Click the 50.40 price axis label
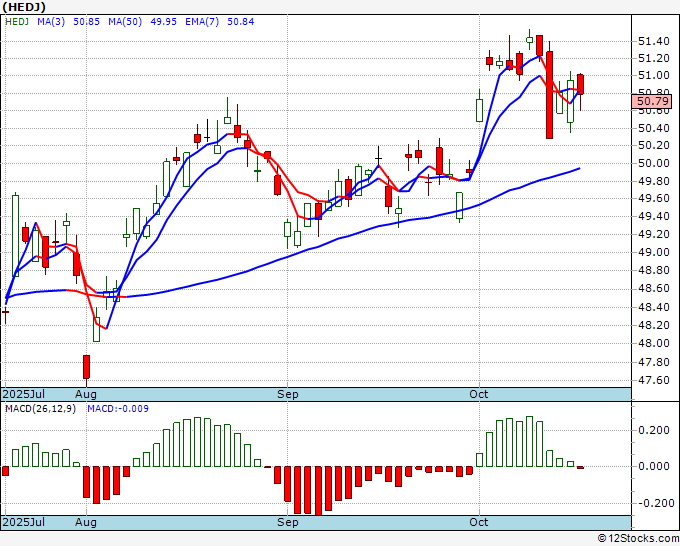The height and width of the screenshot is (546, 680). coord(654,128)
